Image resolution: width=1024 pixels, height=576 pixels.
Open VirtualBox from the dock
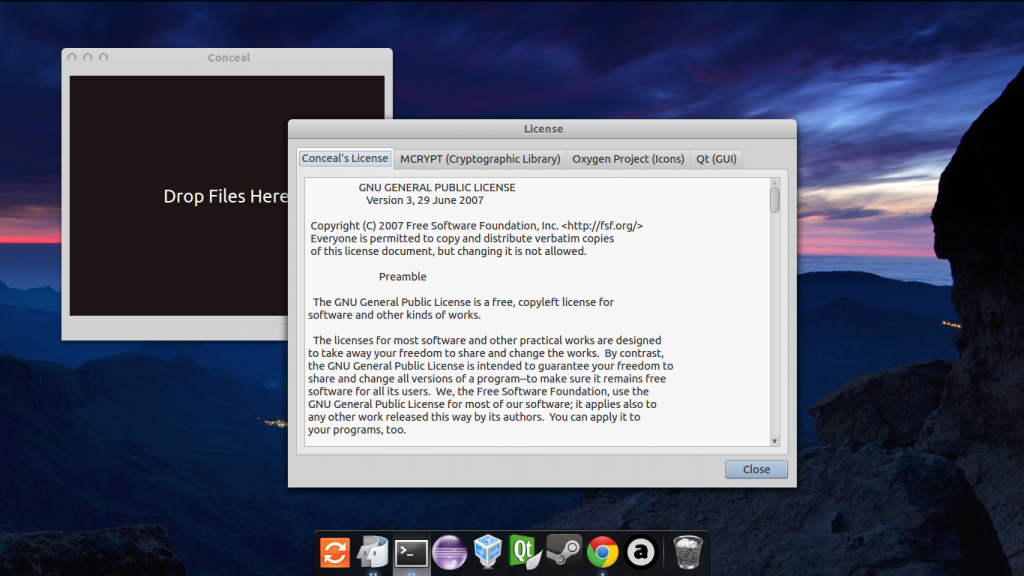tap(487, 551)
